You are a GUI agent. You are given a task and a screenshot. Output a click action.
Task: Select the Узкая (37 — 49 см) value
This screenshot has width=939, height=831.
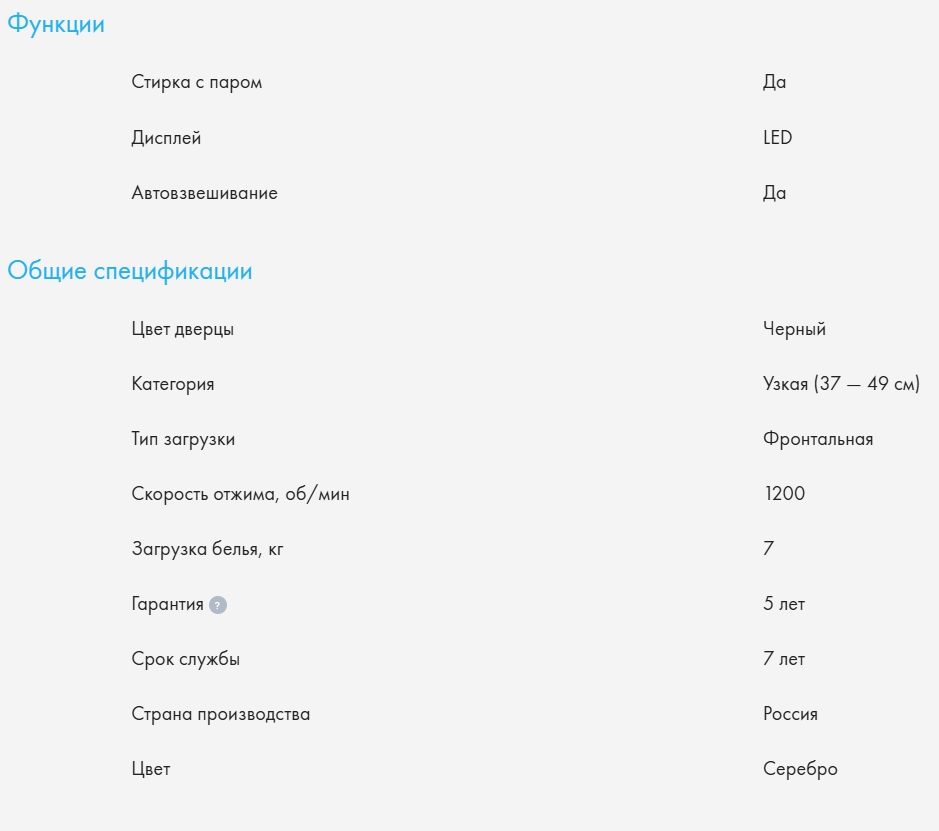click(x=841, y=384)
